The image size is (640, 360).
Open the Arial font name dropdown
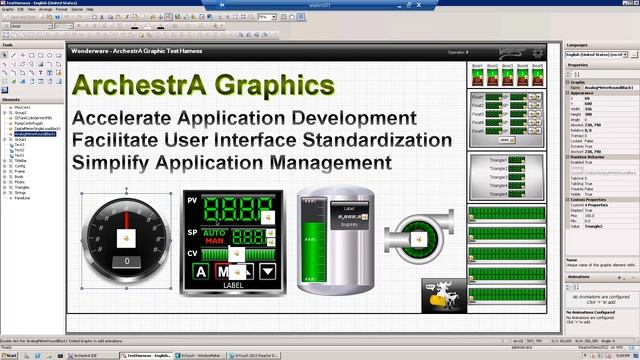click(x=50, y=26)
